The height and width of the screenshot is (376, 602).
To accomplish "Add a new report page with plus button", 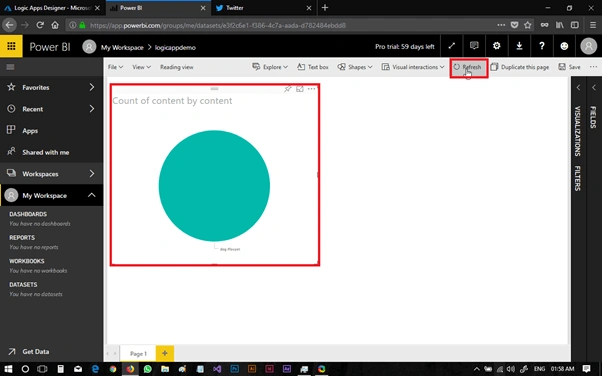I will tap(165, 353).
